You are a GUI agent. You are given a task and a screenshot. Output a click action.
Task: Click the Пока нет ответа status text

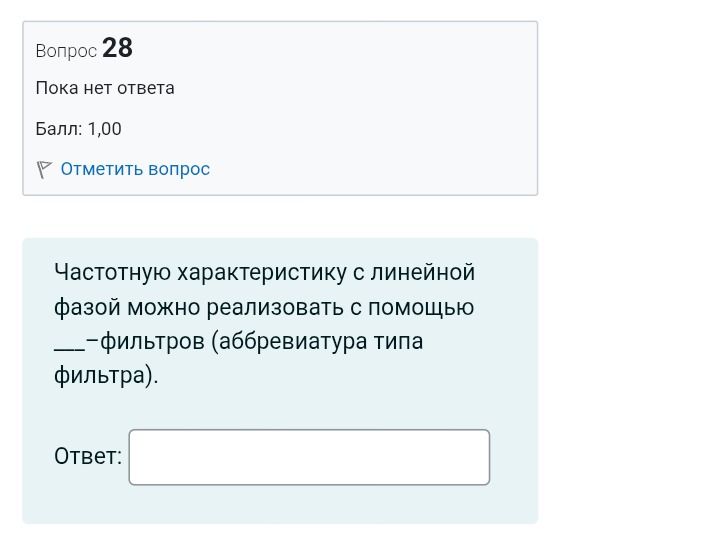pos(105,88)
